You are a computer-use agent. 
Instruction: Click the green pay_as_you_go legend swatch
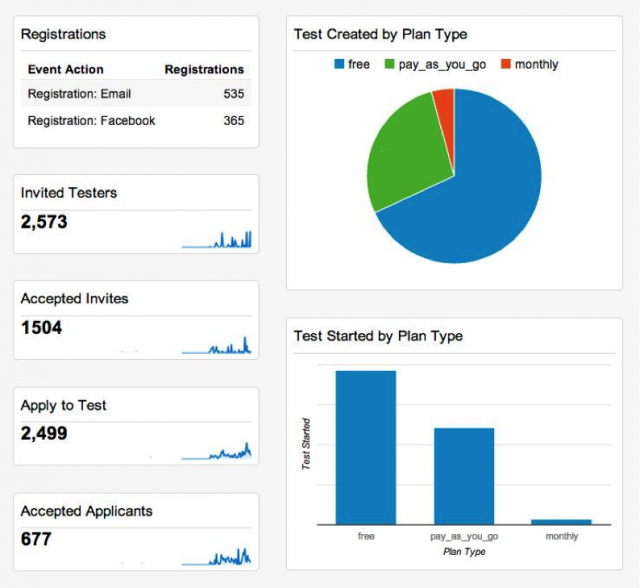pos(390,64)
